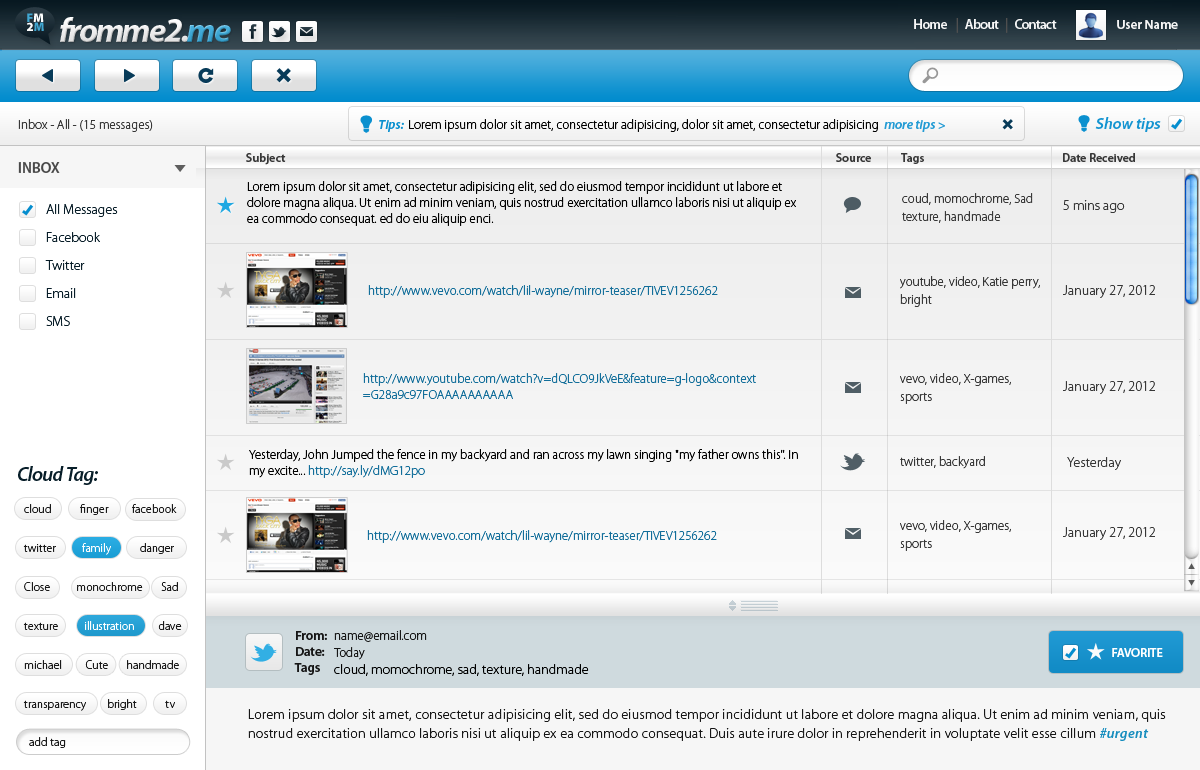Screen dimensions: 1200x770
Task: Click the back arrow navigation button
Action: click(x=47, y=75)
